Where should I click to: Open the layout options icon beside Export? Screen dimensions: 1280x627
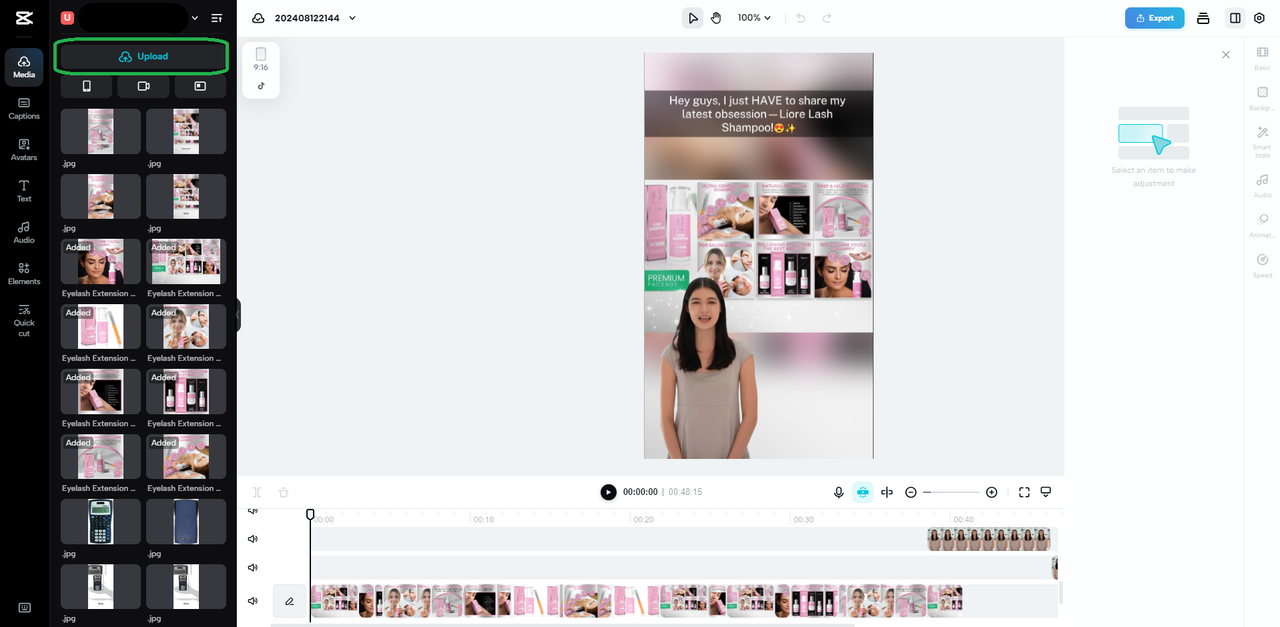(x=1203, y=18)
